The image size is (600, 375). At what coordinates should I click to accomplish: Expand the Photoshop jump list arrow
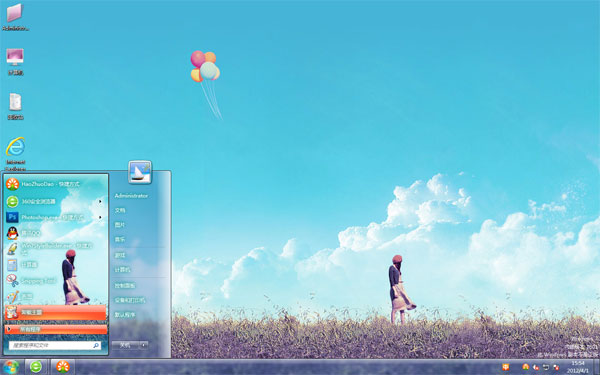(x=100, y=217)
